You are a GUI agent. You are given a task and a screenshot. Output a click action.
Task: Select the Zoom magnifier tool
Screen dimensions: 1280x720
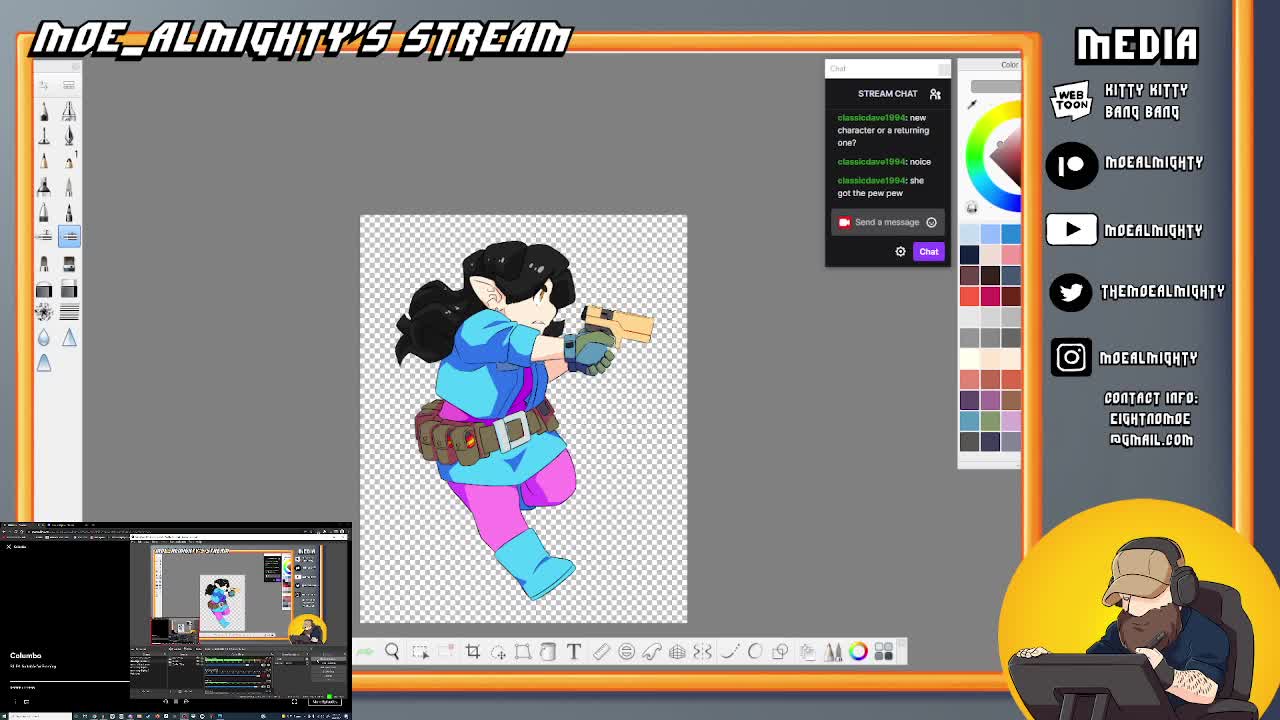pos(392,652)
